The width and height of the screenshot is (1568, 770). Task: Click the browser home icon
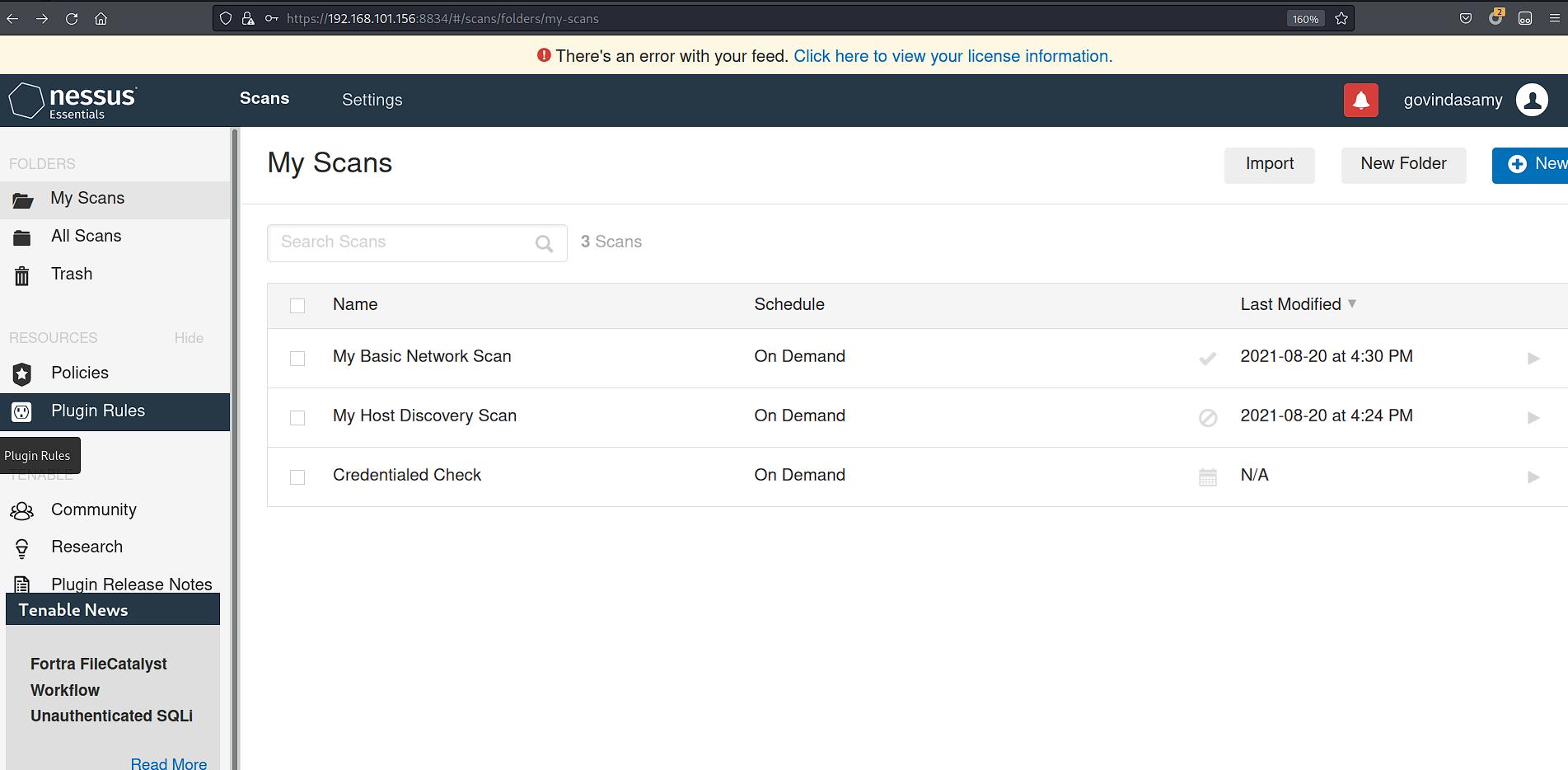coord(101,18)
